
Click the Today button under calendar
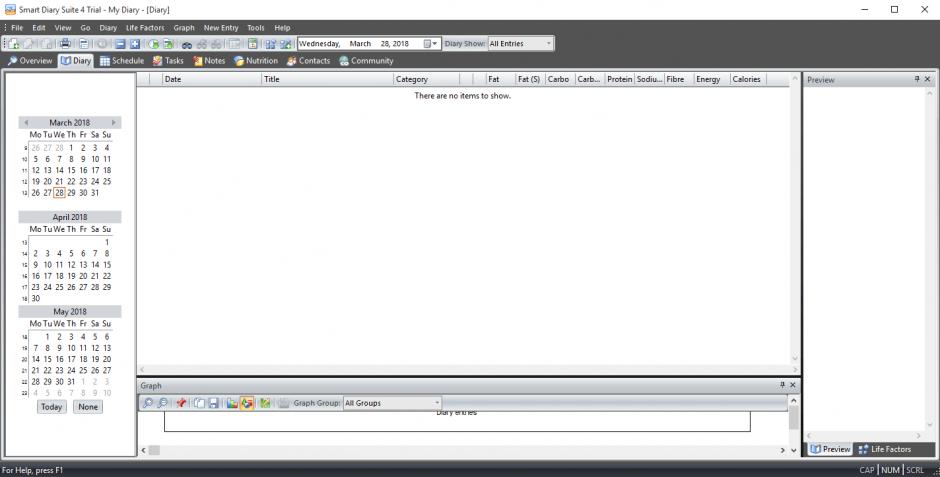(x=52, y=407)
